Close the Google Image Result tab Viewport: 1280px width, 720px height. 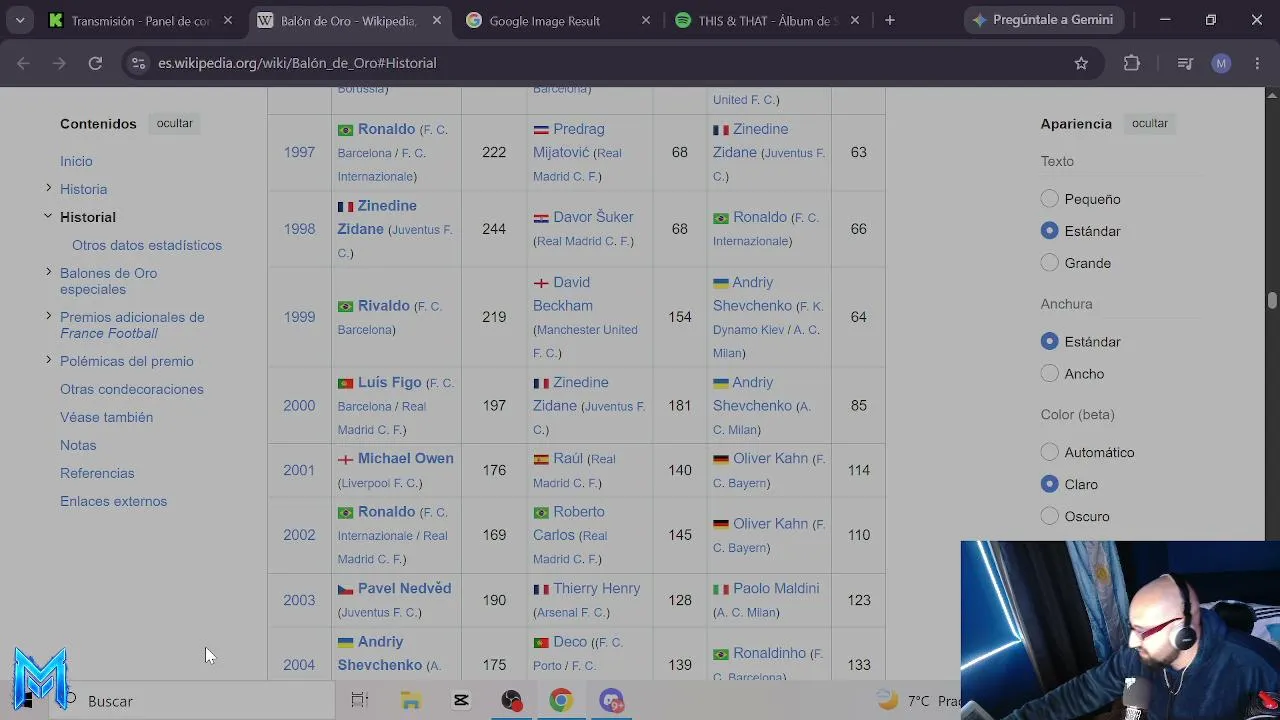[645, 20]
